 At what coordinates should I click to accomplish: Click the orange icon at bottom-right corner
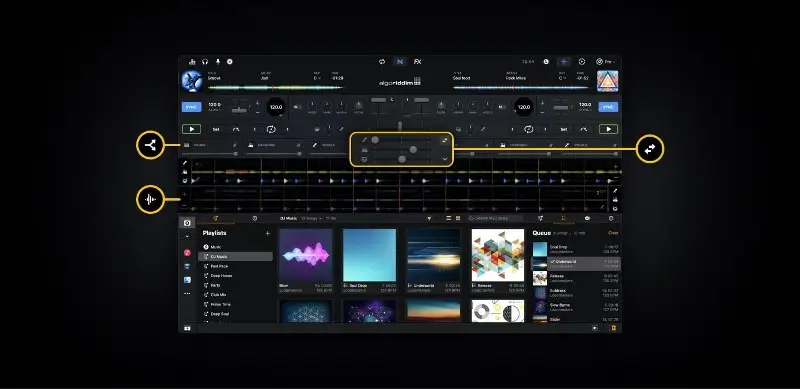coord(613,328)
